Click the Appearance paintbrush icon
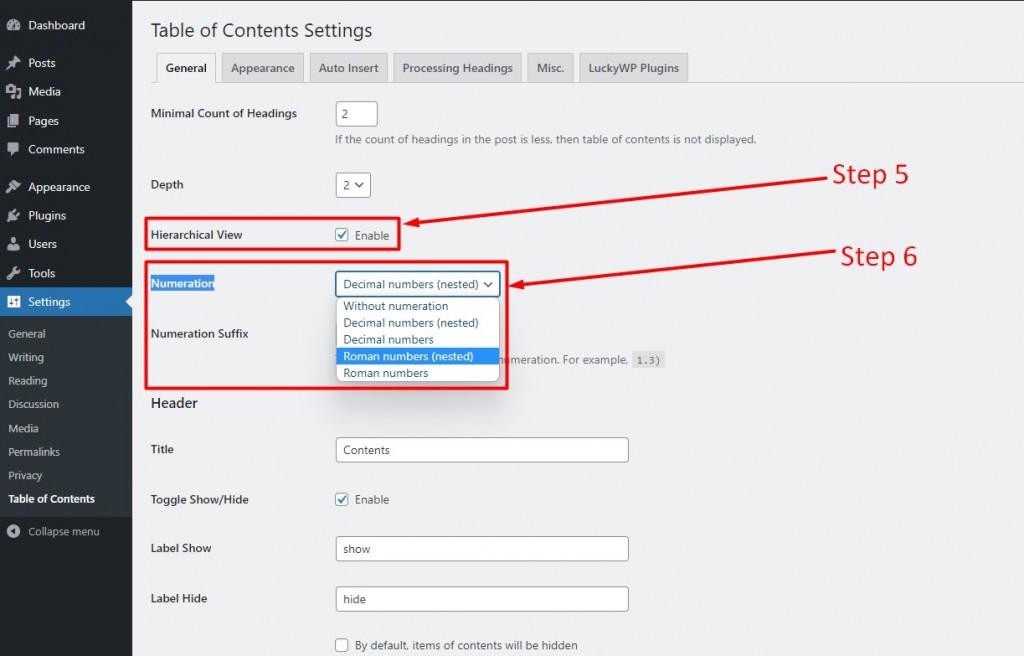The width and height of the screenshot is (1024, 656). click(x=13, y=187)
